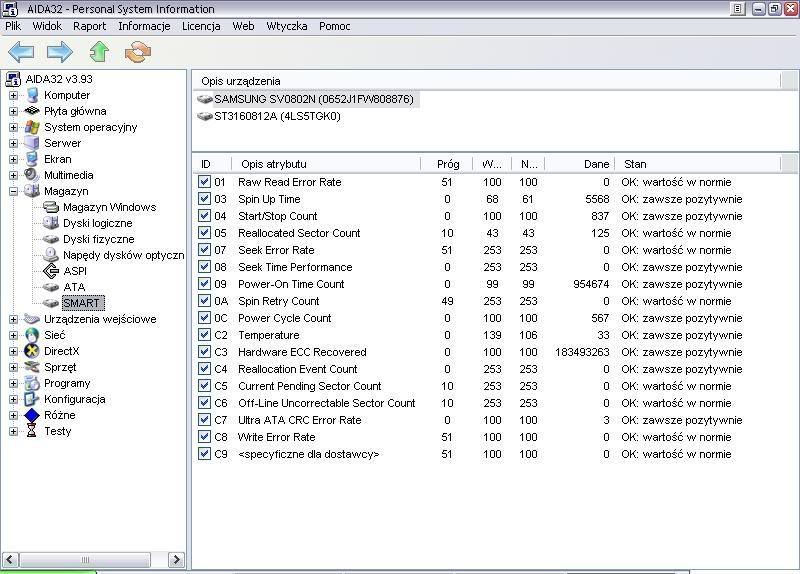800x574 pixels.
Task: Click the Opis urządzenia column header
Action: click(x=486, y=81)
